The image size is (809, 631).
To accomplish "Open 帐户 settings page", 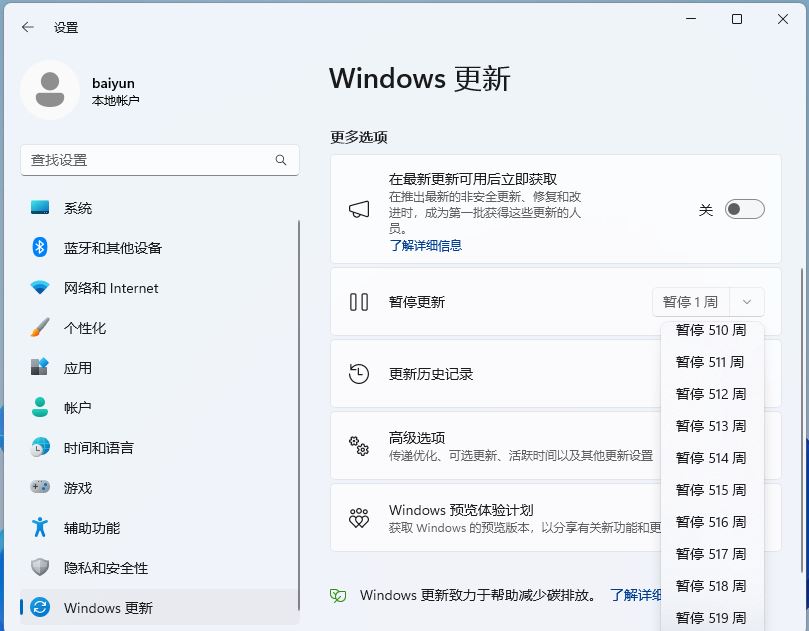I will point(159,408).
